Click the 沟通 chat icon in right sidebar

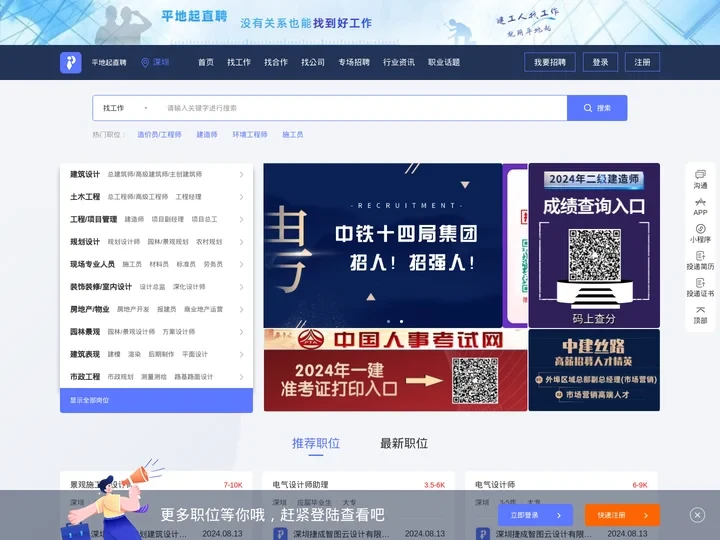coord(700,174)
